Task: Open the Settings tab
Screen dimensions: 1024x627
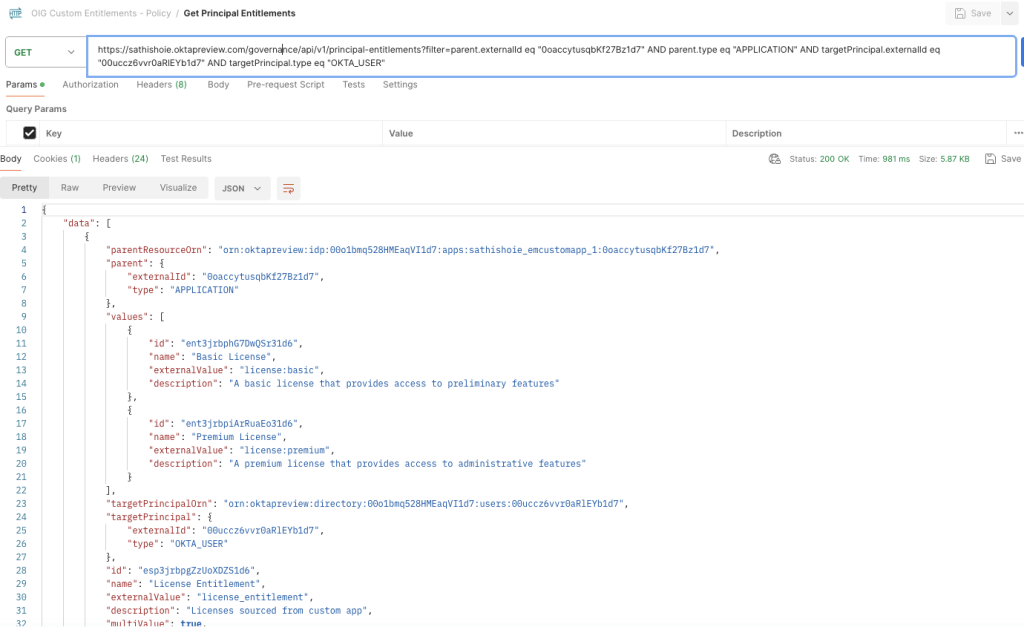Action: coord(400,84)
